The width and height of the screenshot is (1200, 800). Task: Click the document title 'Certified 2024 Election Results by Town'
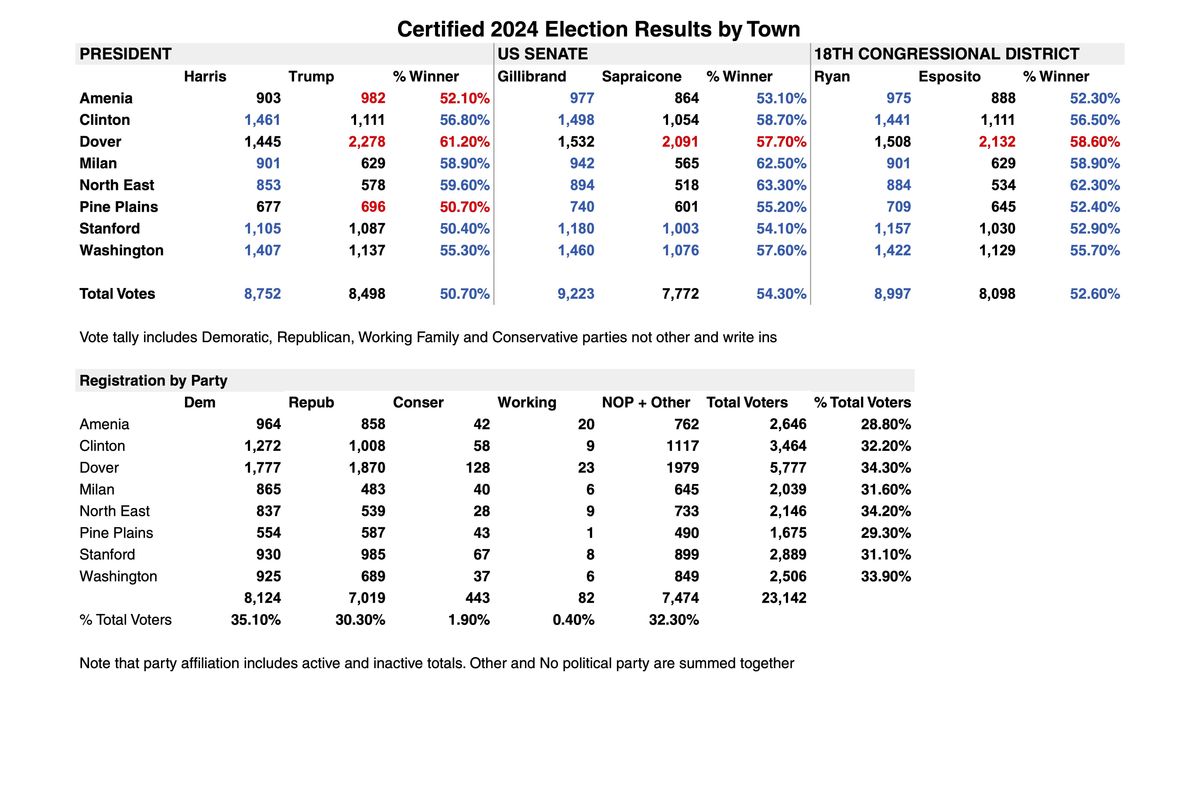(599, 29)
